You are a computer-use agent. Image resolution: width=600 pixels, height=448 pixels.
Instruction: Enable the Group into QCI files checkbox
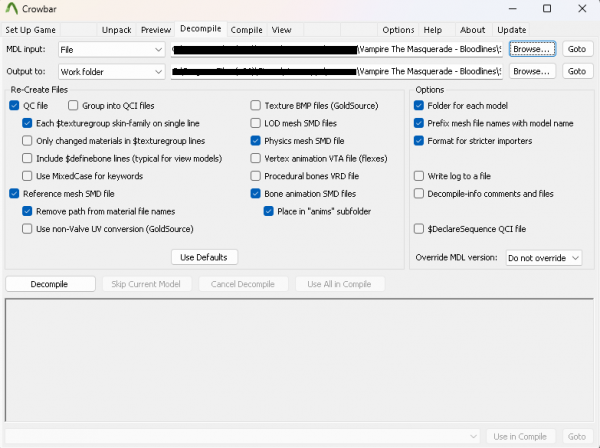pyautogui.click(x=74, y=105)
